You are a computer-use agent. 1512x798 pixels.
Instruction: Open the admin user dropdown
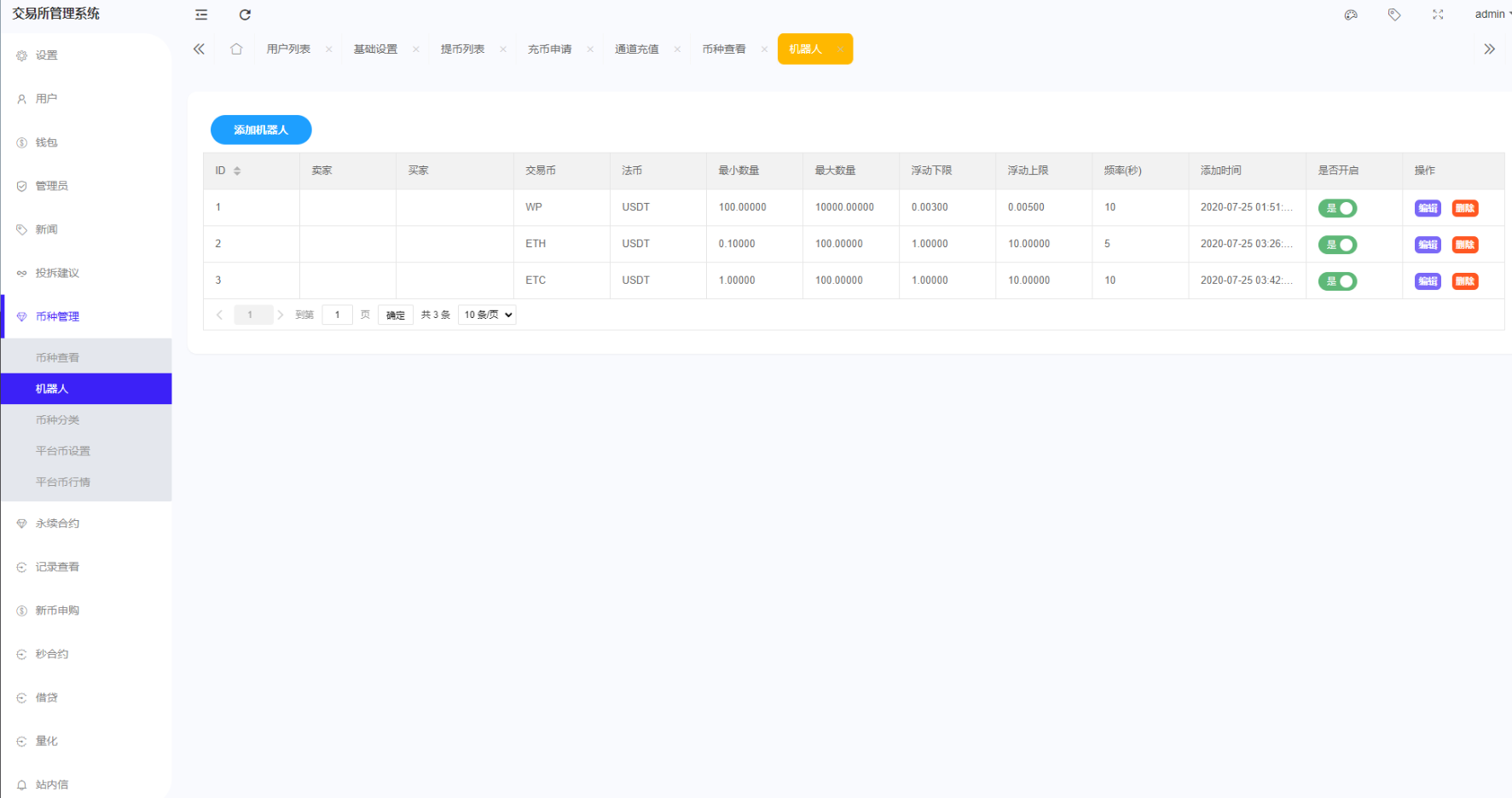tap(1492, 14)
